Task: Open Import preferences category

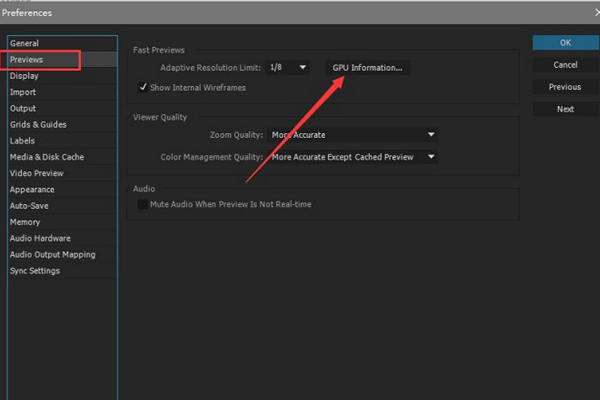Action: 23,92
